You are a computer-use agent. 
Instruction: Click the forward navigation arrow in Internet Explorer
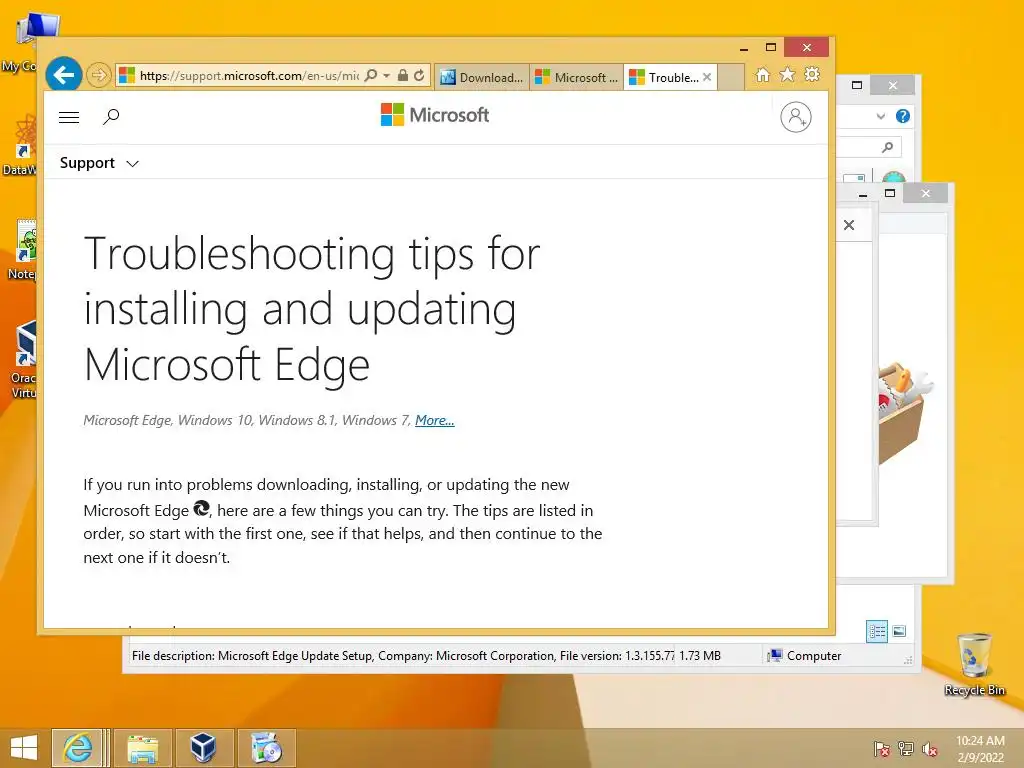99,75
